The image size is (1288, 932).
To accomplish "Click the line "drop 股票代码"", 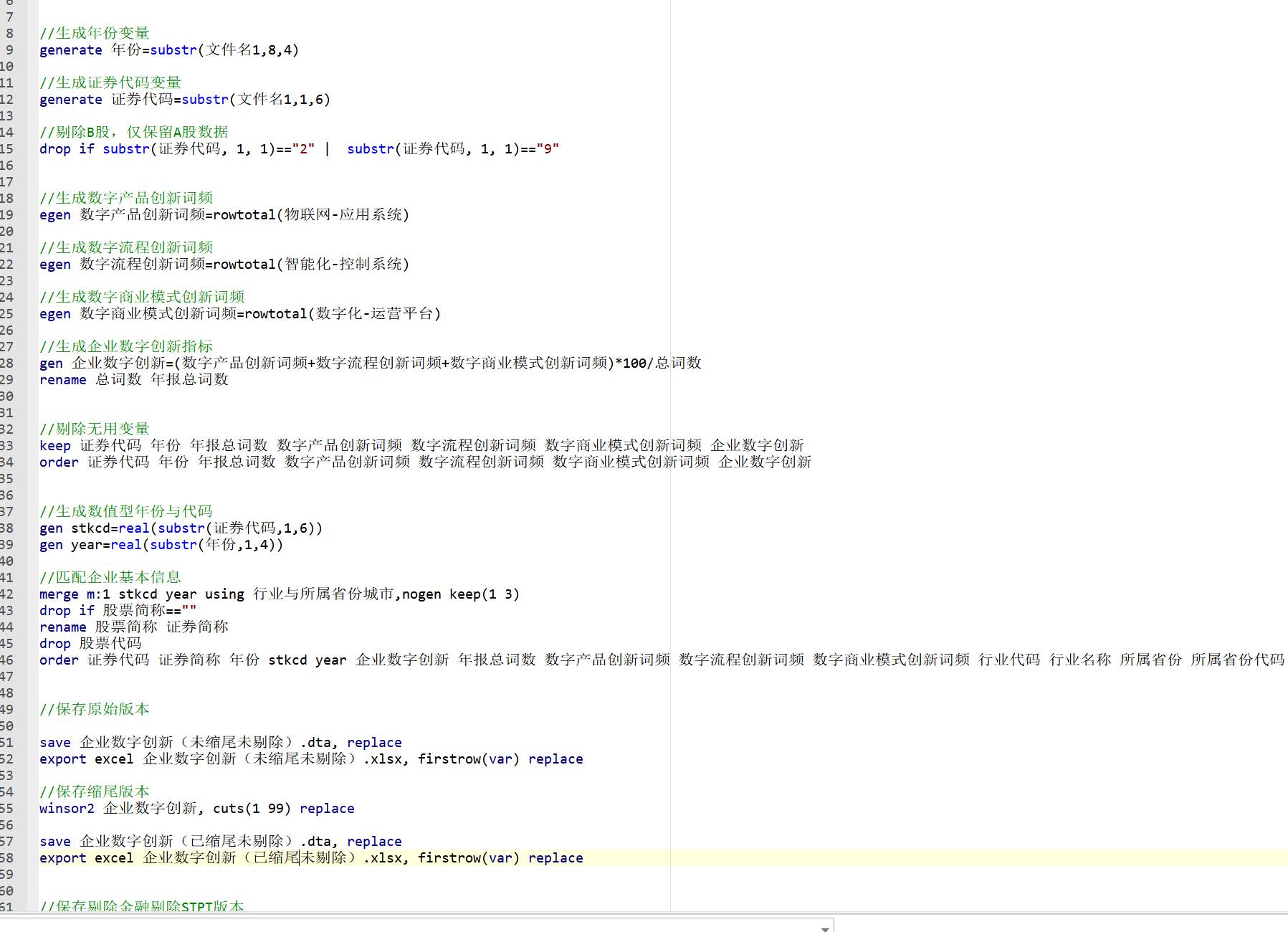I will [90, 643].
